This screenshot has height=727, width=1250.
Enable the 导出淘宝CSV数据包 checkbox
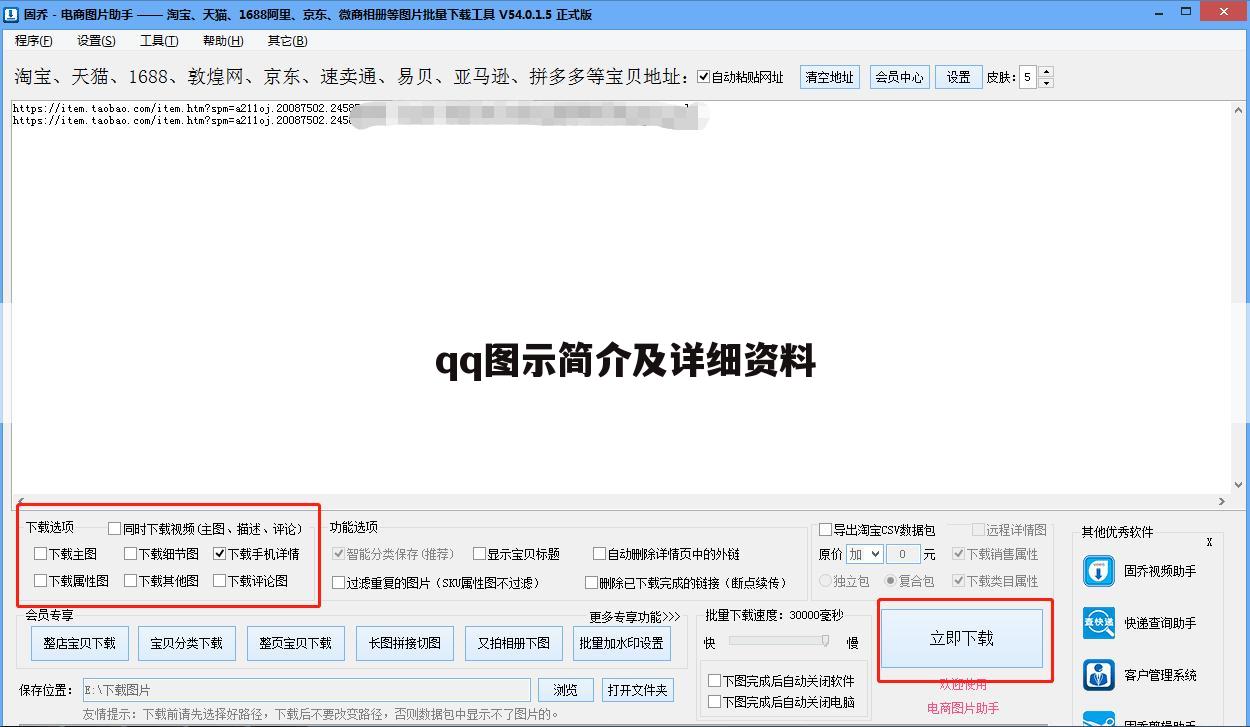point(825,530)
